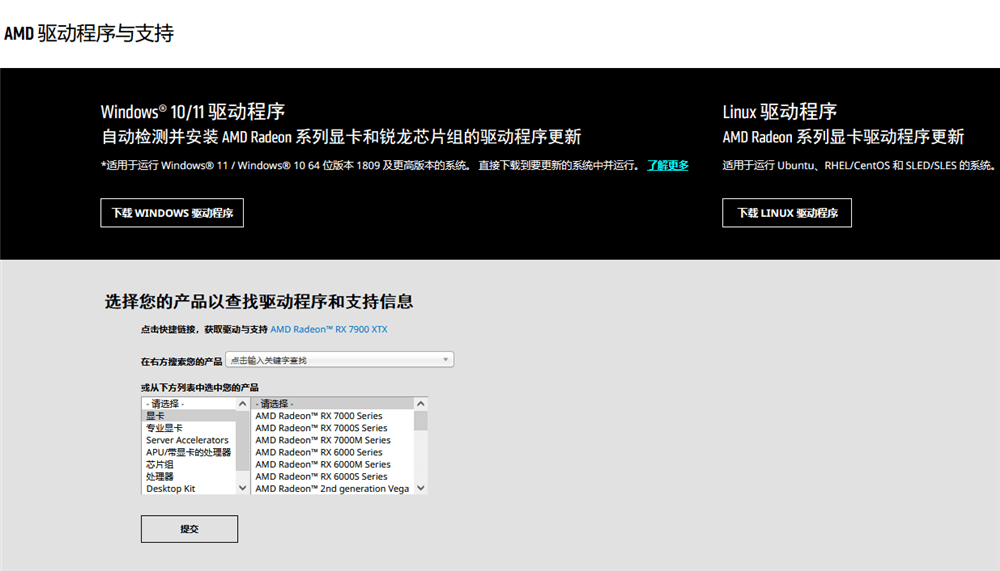The width and height of the screenshot is (1000, 571).
Task: Select AMD Radeon RX 7000 Series
Action: coord(319,416)
